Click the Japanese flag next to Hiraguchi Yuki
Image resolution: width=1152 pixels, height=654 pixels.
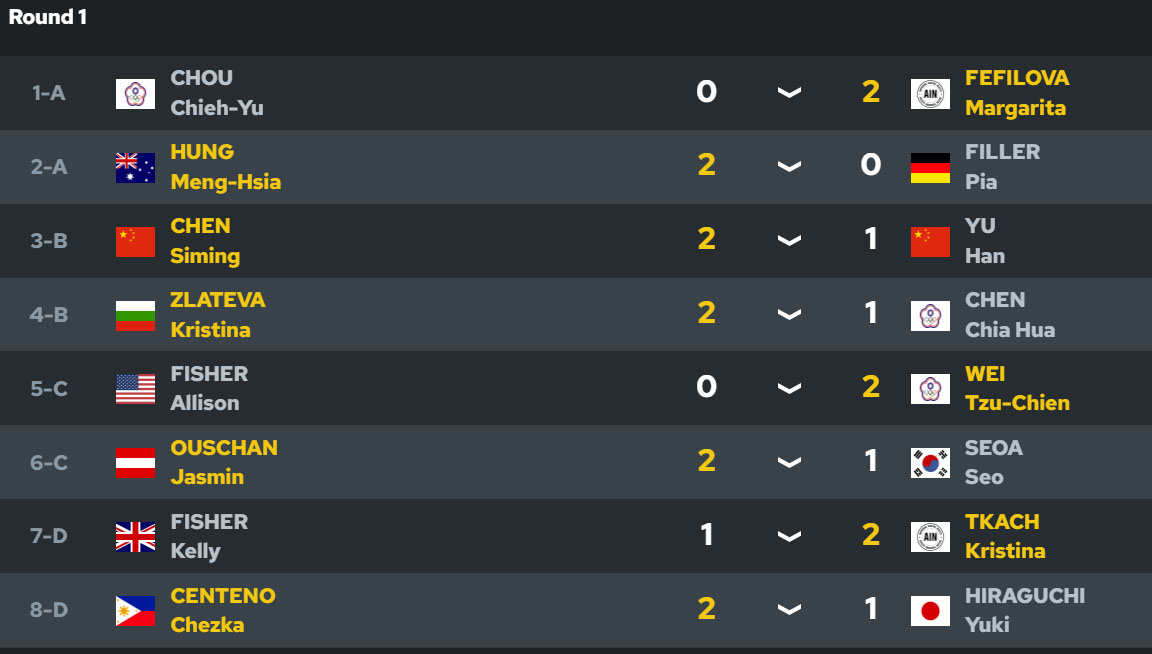tap(930, 611)
